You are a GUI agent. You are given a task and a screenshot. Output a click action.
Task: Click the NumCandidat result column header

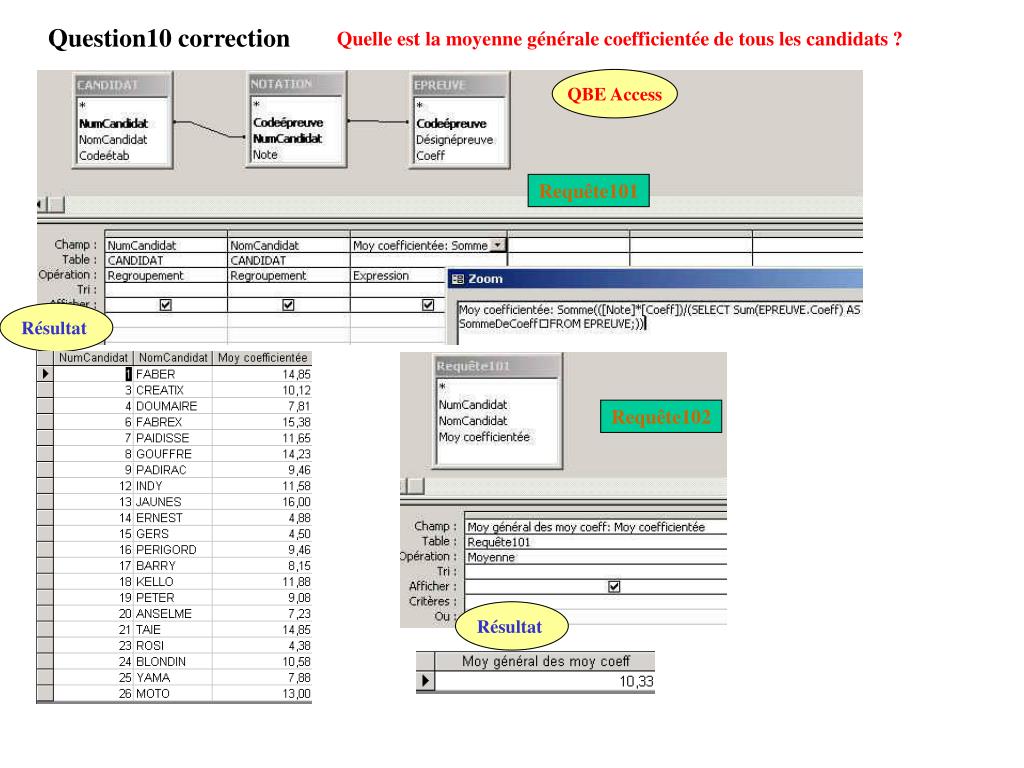(93, 358)
